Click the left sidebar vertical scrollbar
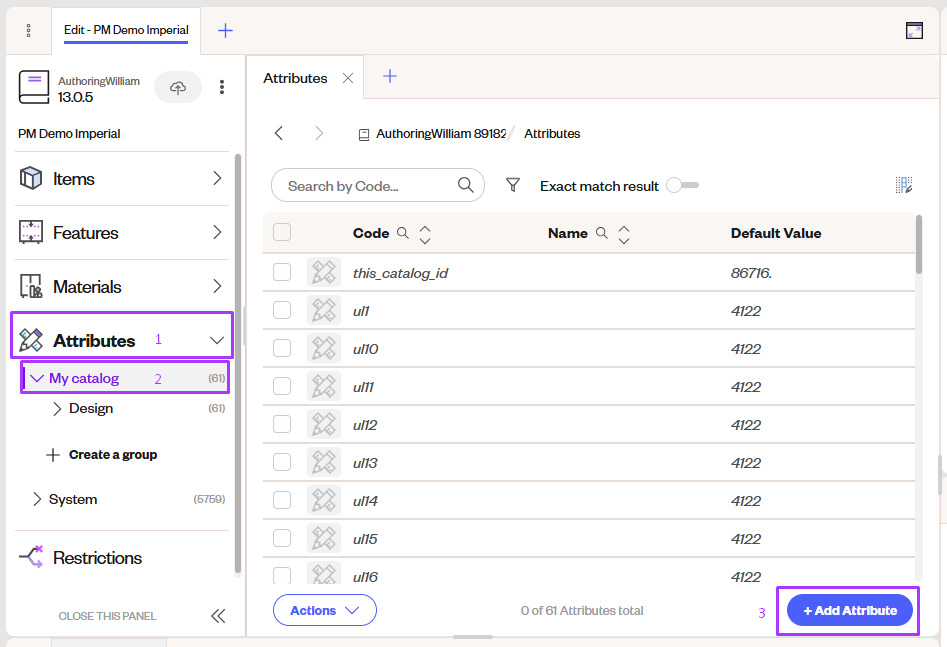Screen dimensions: 947x647 (x=238, y=362)
